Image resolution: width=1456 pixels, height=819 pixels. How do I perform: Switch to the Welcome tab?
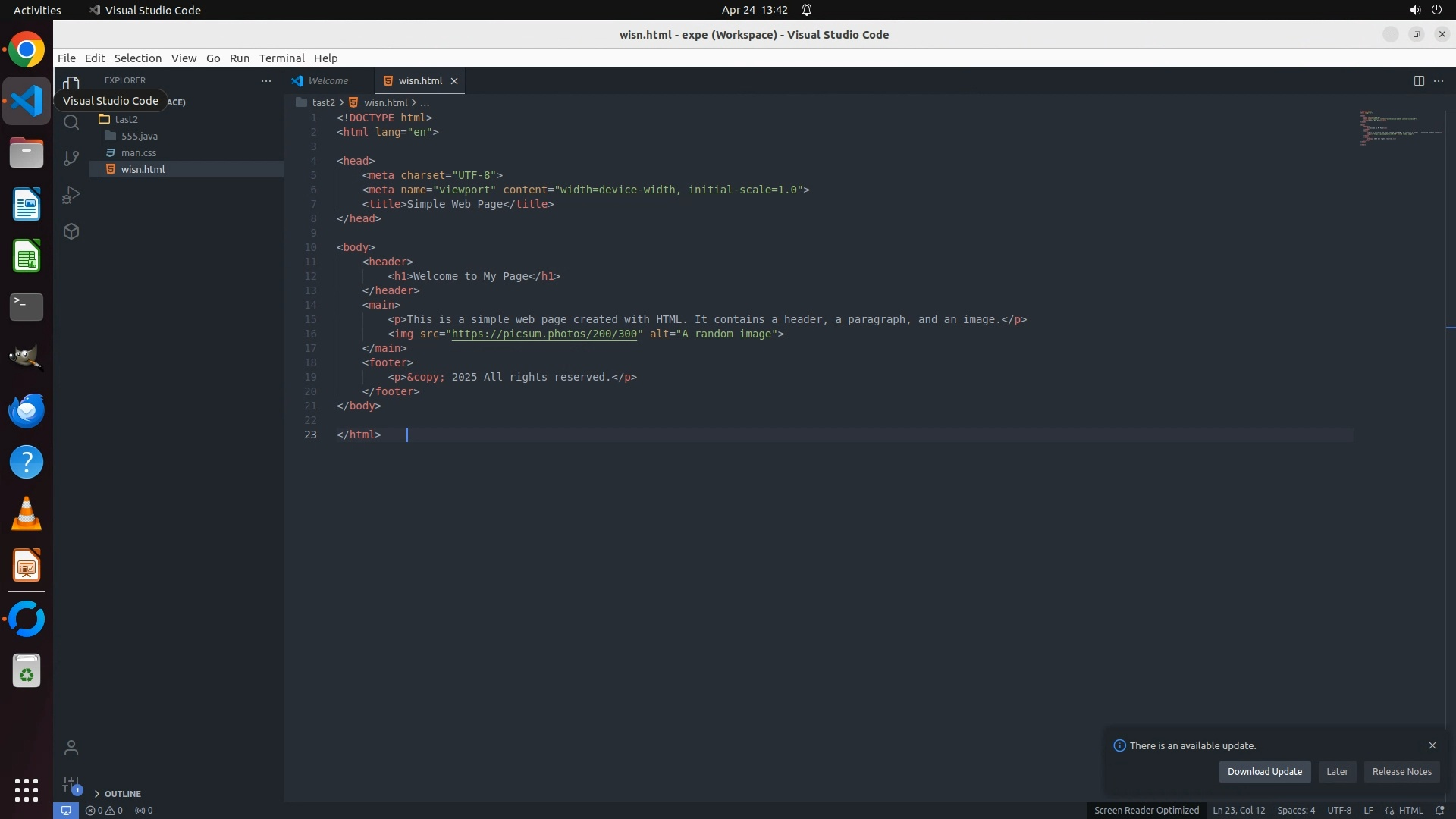tap(328, 81)
